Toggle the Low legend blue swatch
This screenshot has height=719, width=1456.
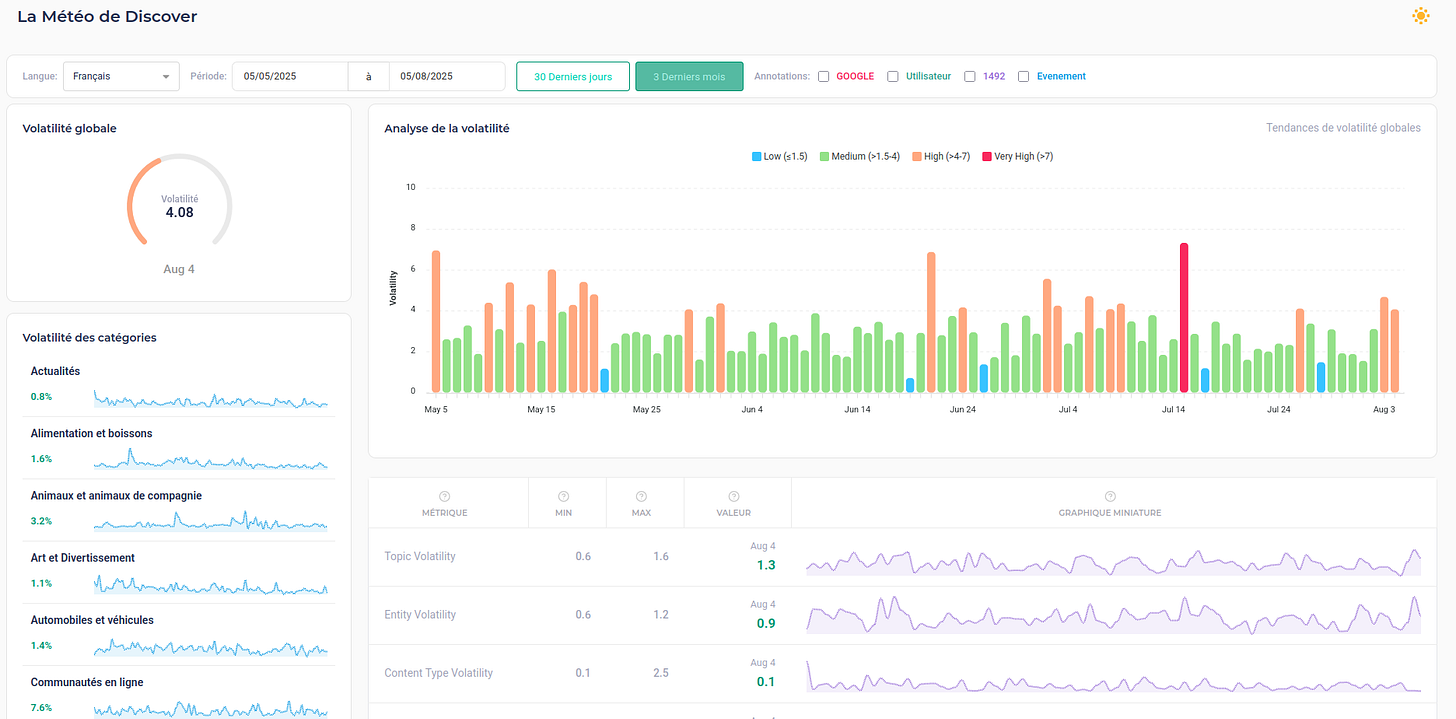(x=757, y=156)
